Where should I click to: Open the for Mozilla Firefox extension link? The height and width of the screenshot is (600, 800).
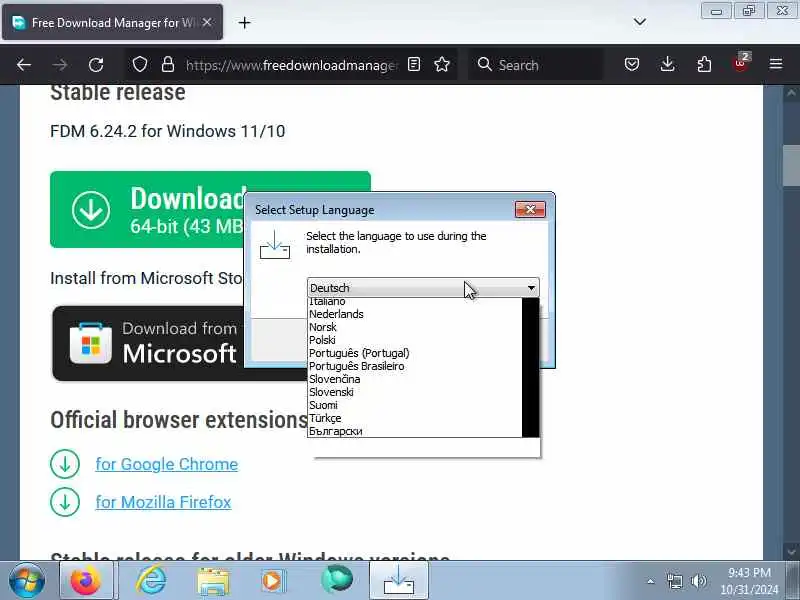[x=163, y=502]
